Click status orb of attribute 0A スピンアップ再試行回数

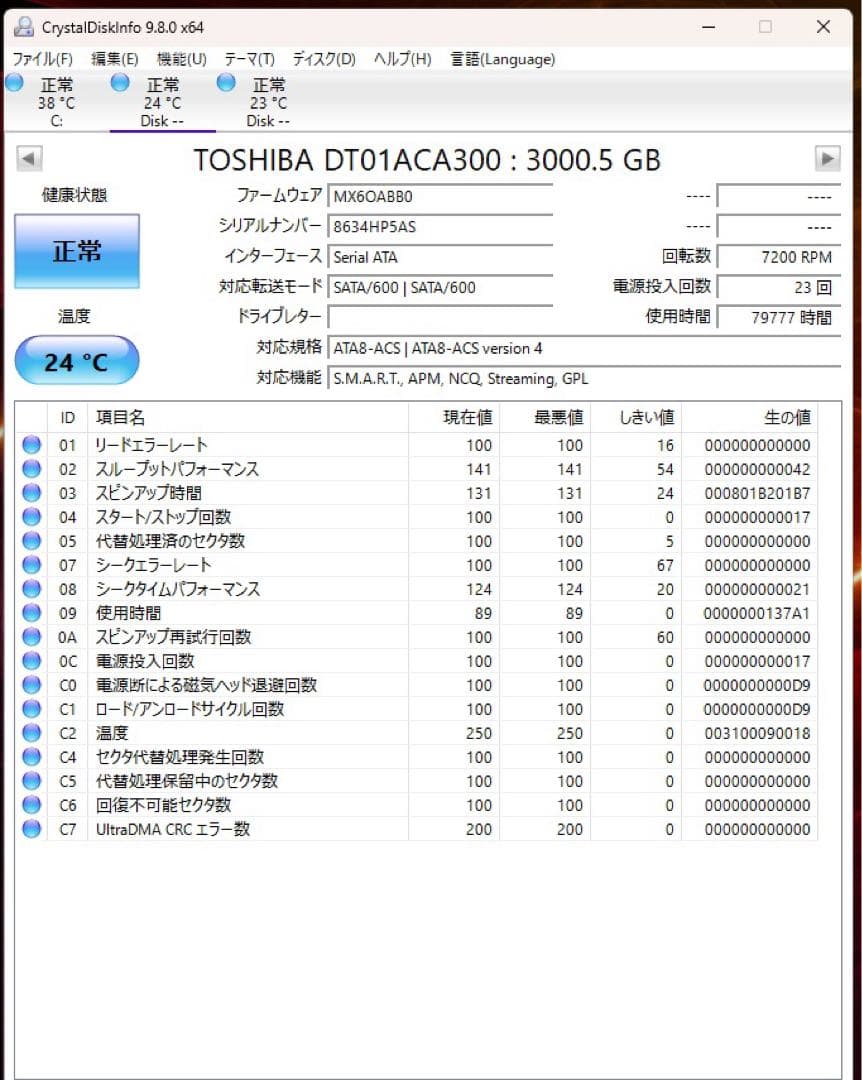32,637
